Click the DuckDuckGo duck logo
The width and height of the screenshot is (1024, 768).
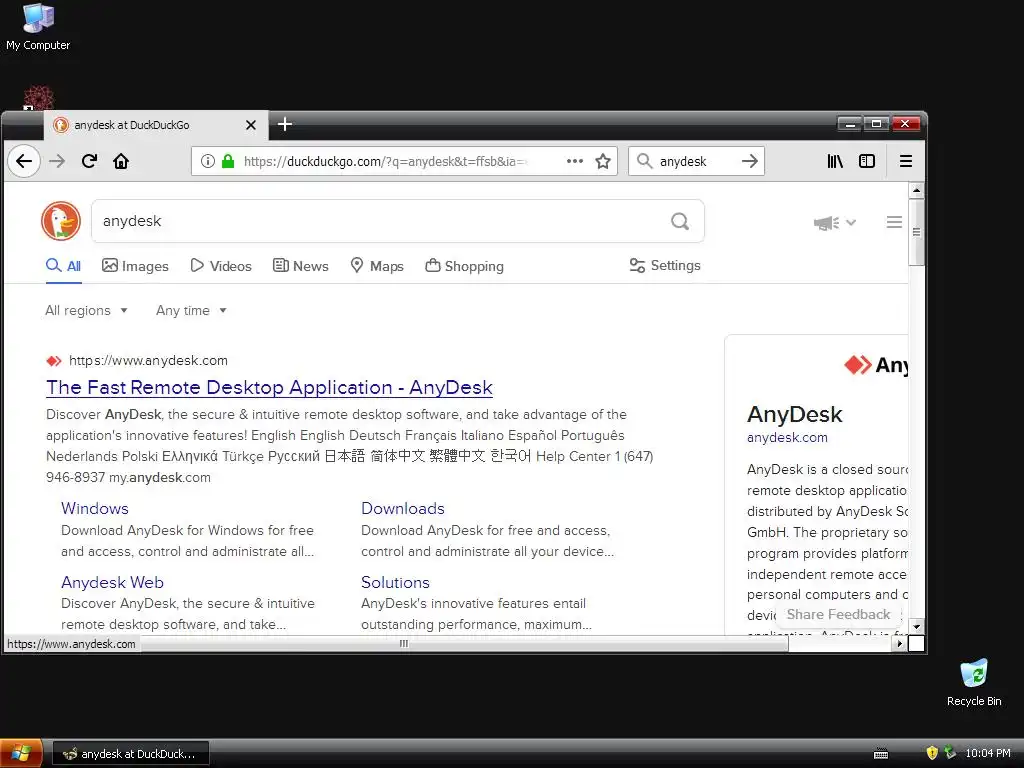point(61,221)
